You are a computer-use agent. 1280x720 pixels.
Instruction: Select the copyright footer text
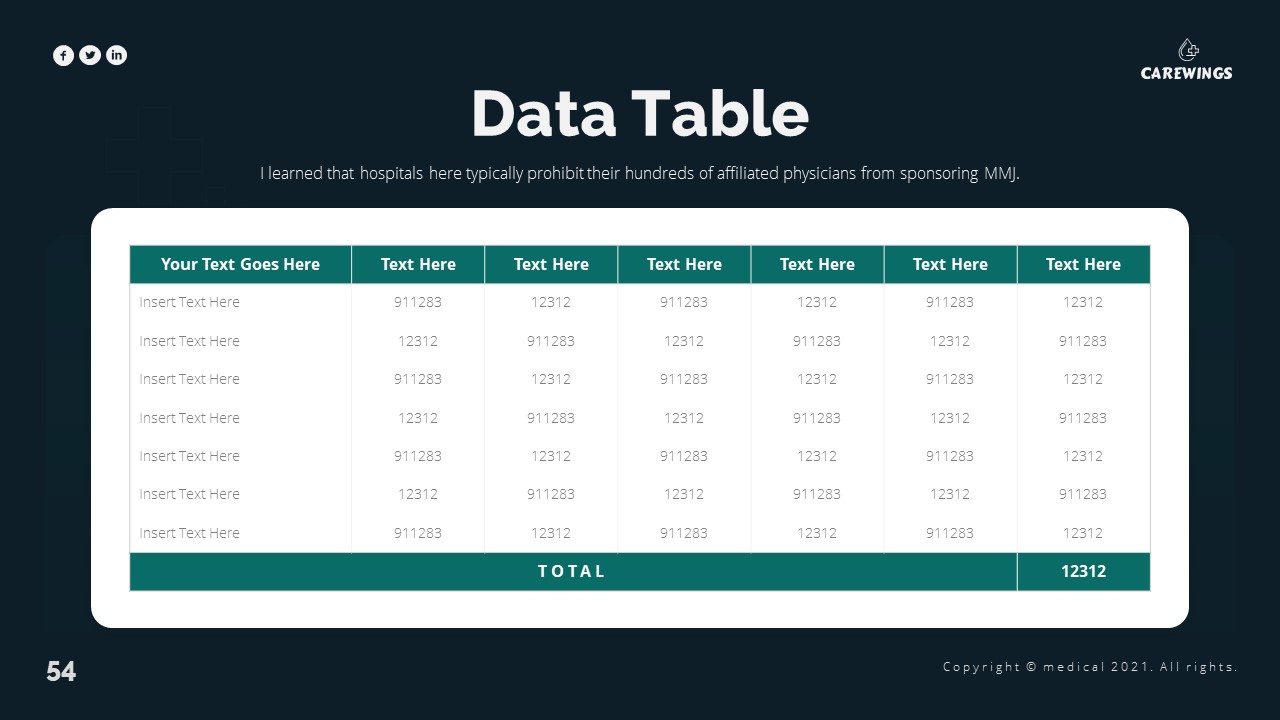(1090, 667)
